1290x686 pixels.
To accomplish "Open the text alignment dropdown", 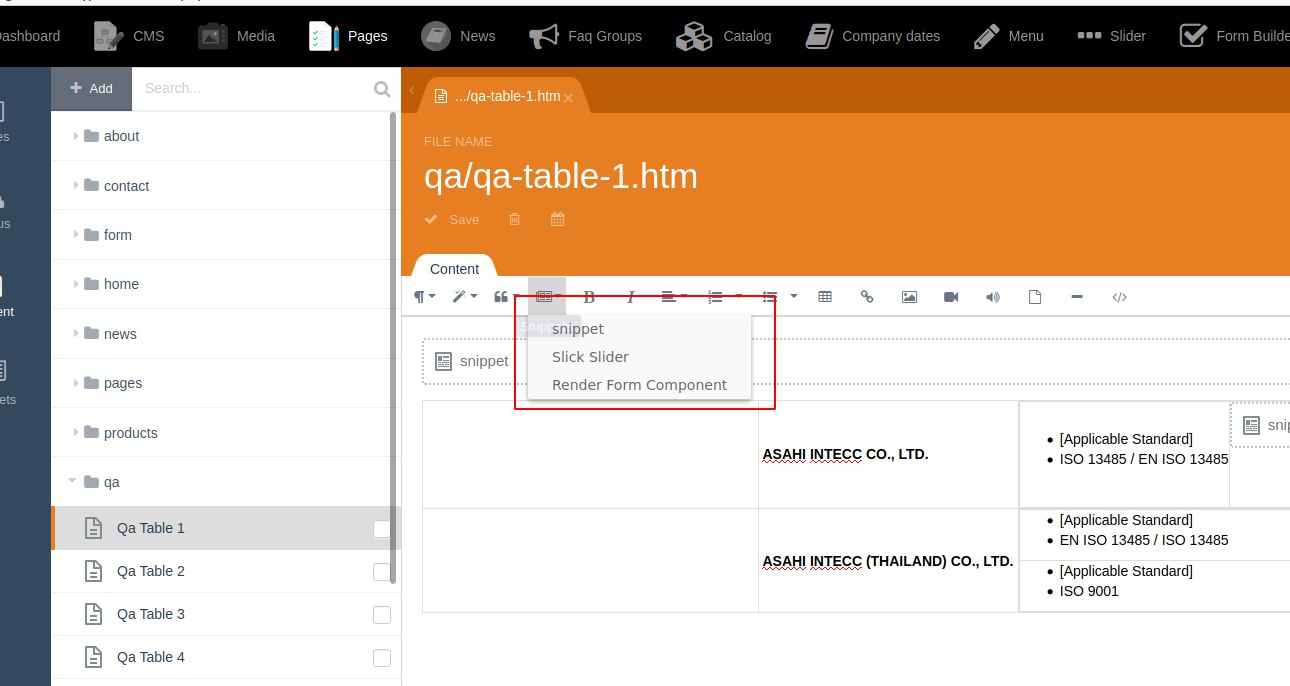I will (675, 297).
